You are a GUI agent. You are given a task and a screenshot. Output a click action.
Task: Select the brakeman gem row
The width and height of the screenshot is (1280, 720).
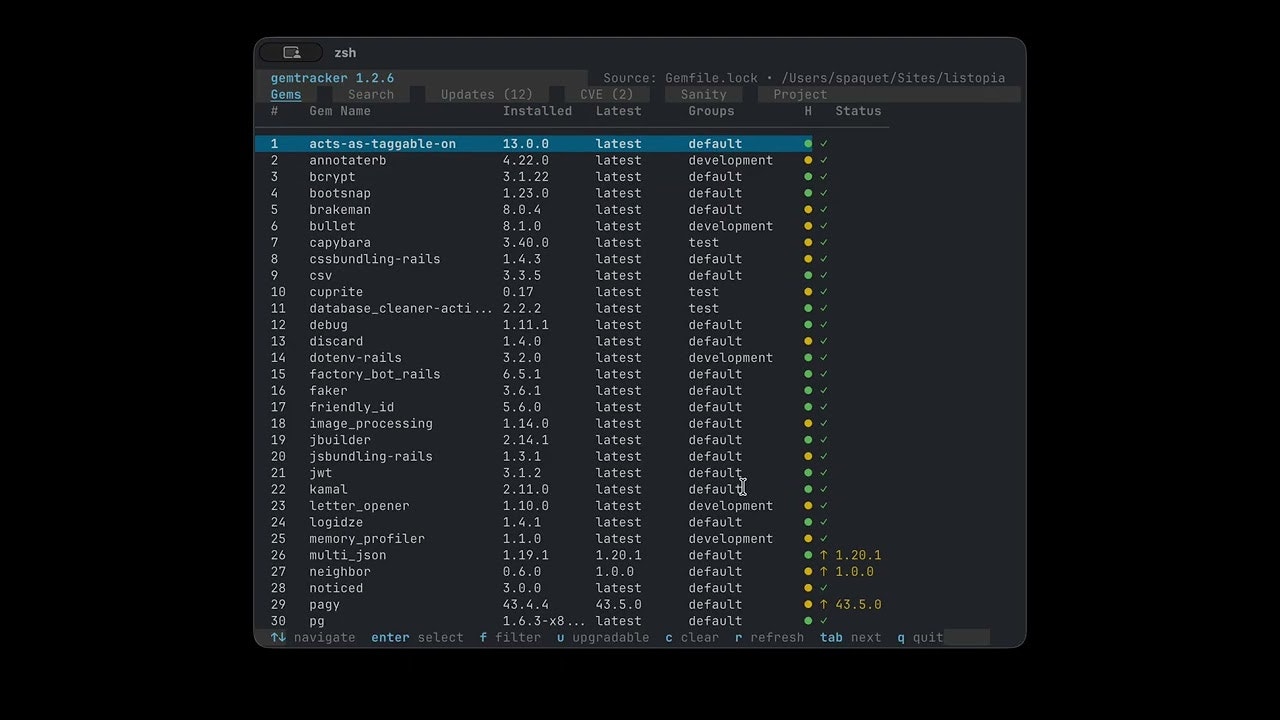tap(340, 210)
